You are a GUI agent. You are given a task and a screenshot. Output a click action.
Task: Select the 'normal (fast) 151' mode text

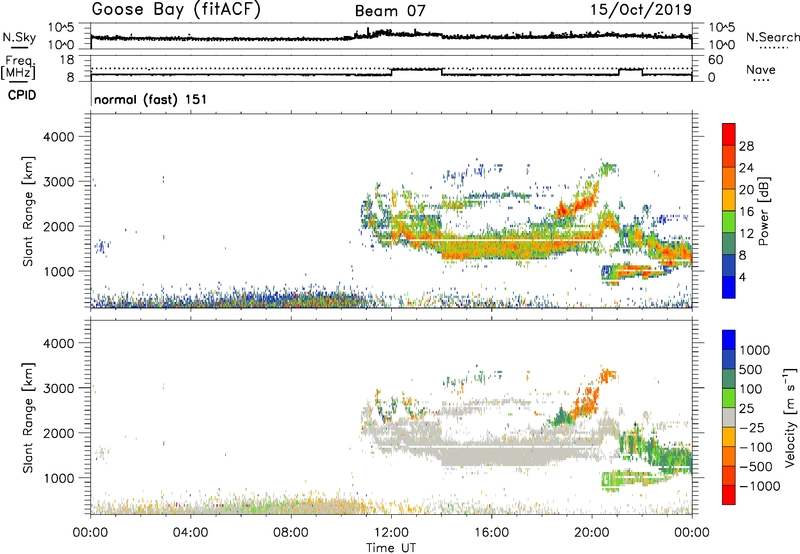(151, 99)
